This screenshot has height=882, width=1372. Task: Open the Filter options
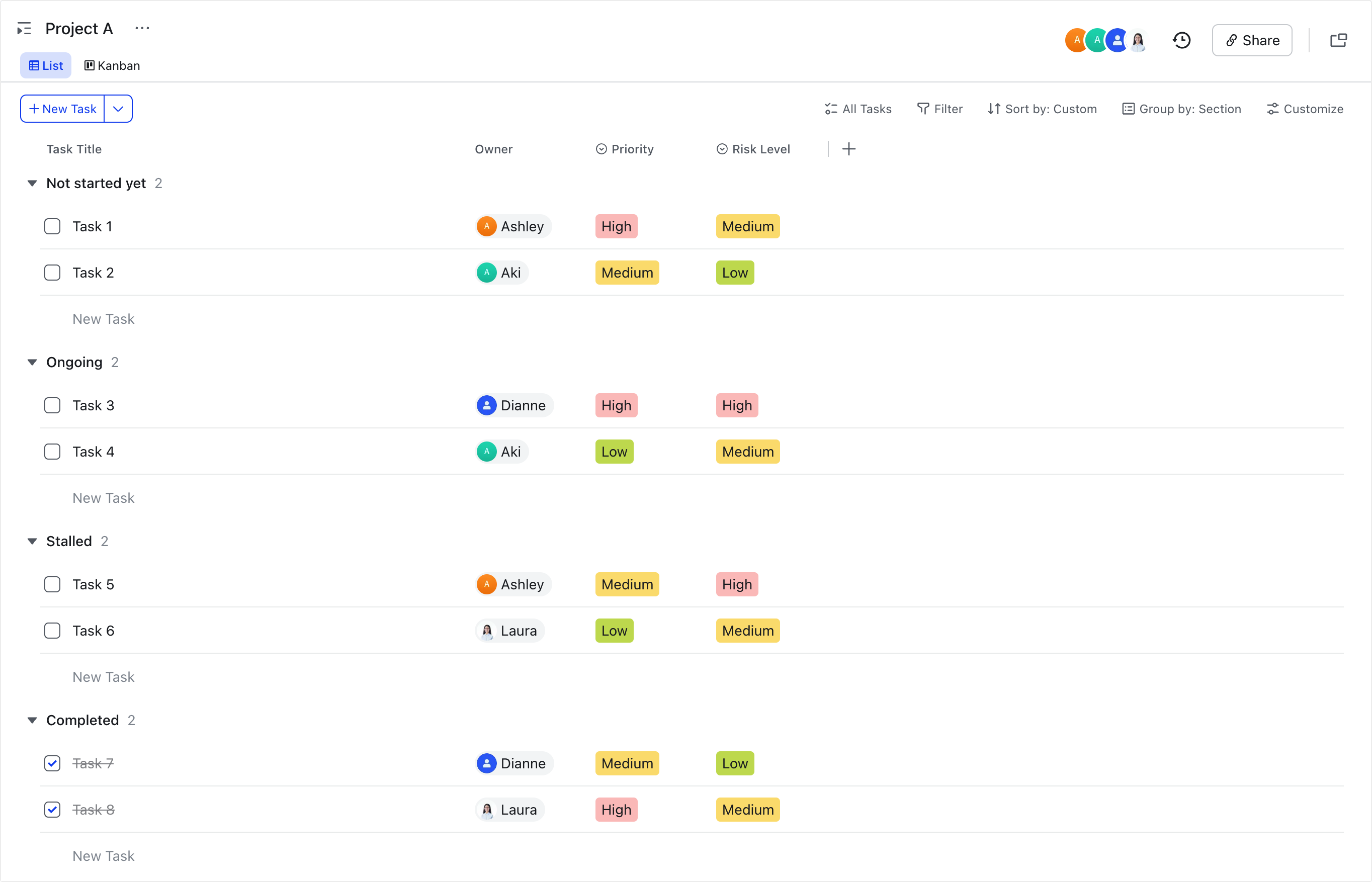[x=939, y=109]
